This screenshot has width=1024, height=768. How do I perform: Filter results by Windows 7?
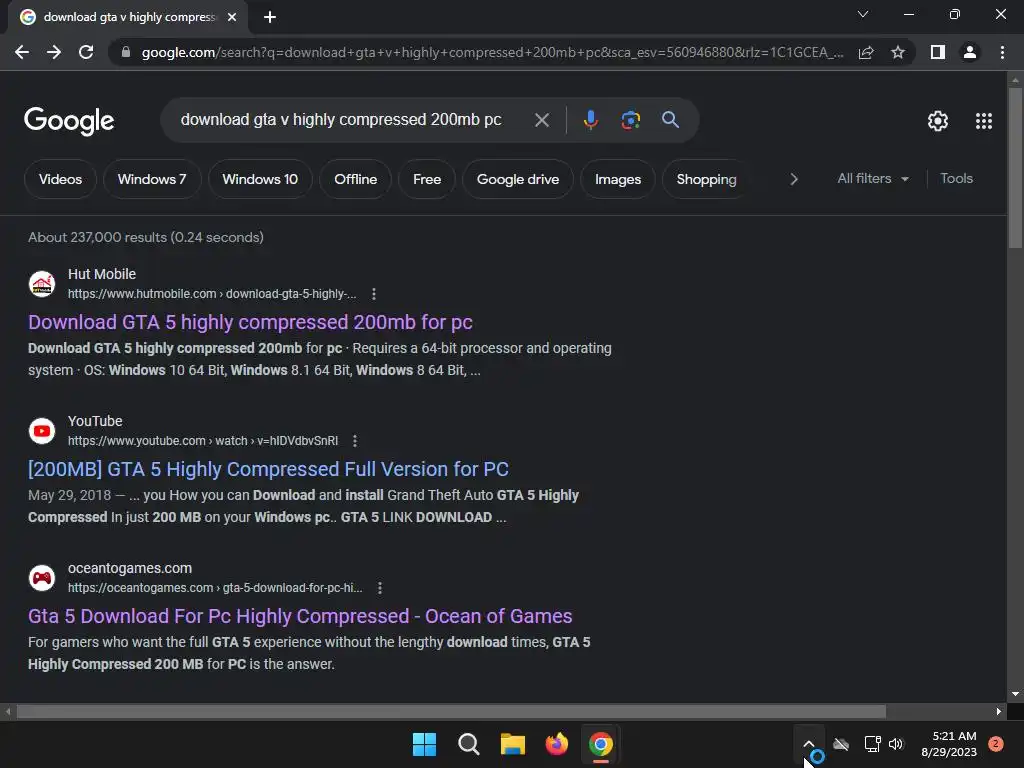click(152, 179)
